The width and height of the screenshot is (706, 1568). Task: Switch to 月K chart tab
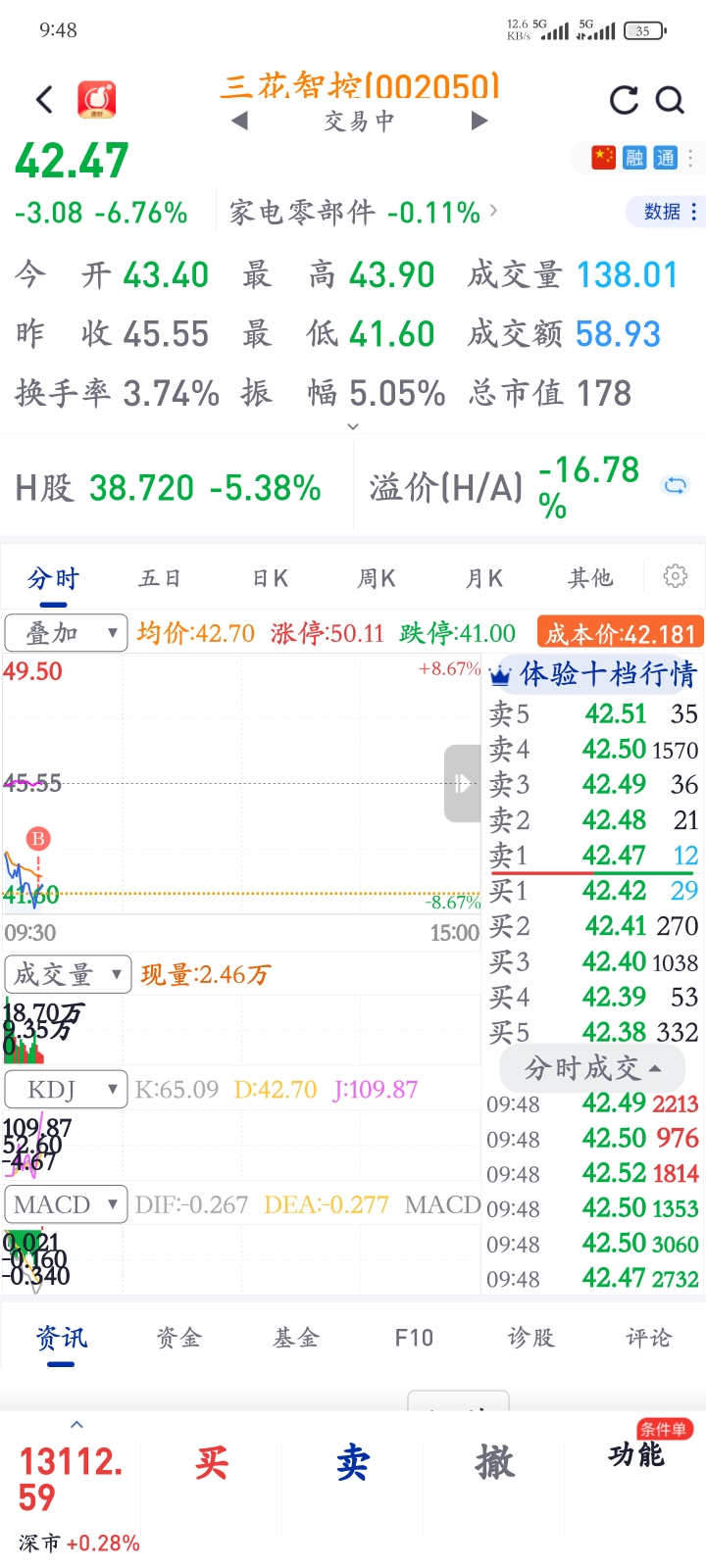[483, 578]
